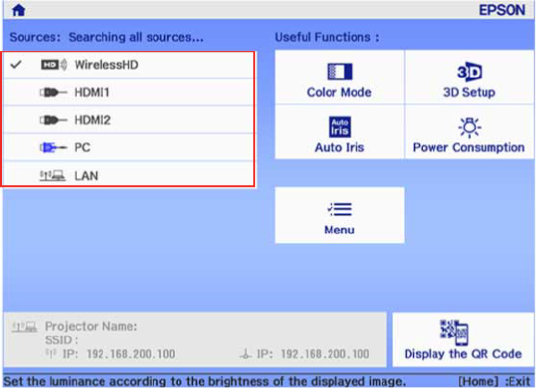Open 3D Setup function
Image resolution: width=536 pixels, height=388 pixels.
pos(469,77)
